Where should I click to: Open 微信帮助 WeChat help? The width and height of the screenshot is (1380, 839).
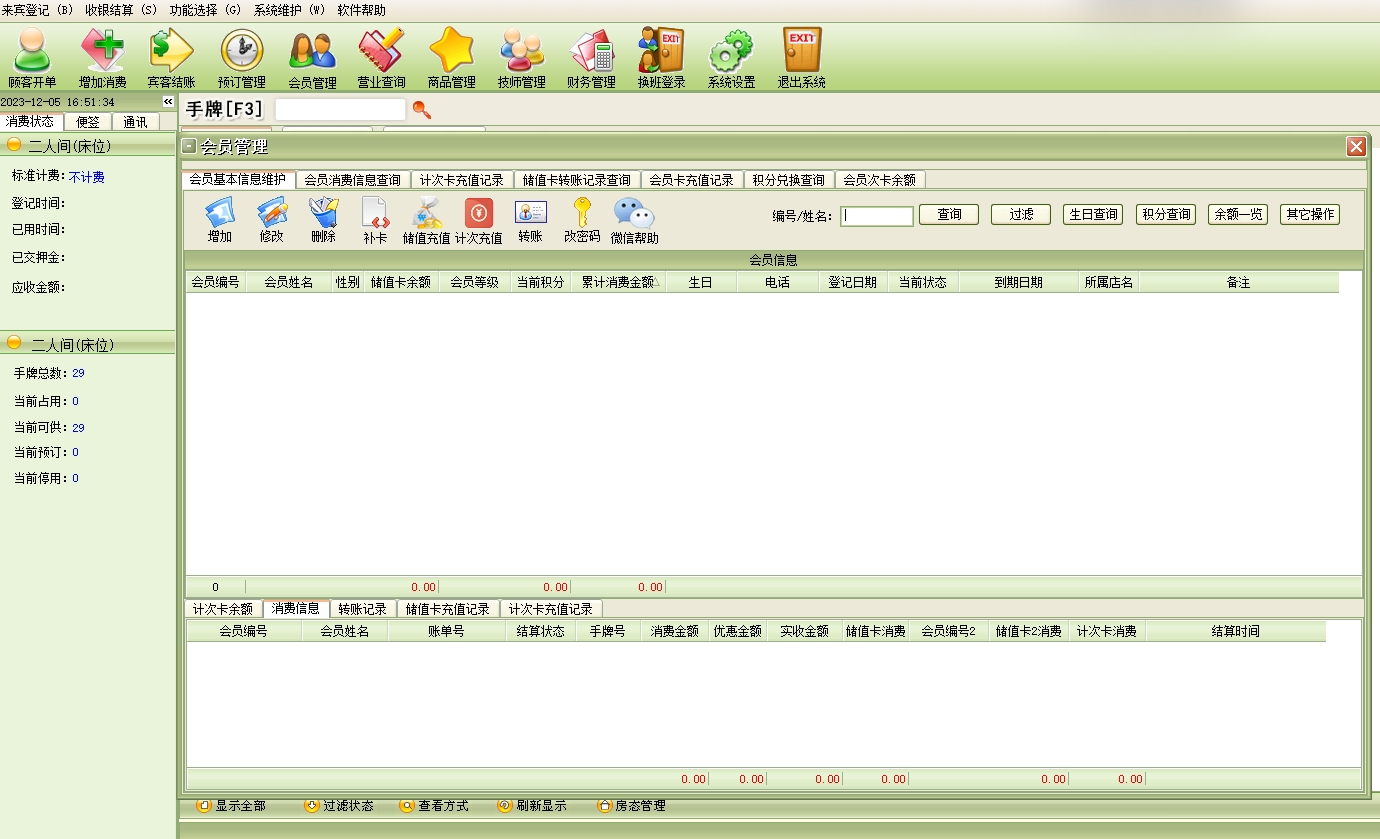click(634, 221)
